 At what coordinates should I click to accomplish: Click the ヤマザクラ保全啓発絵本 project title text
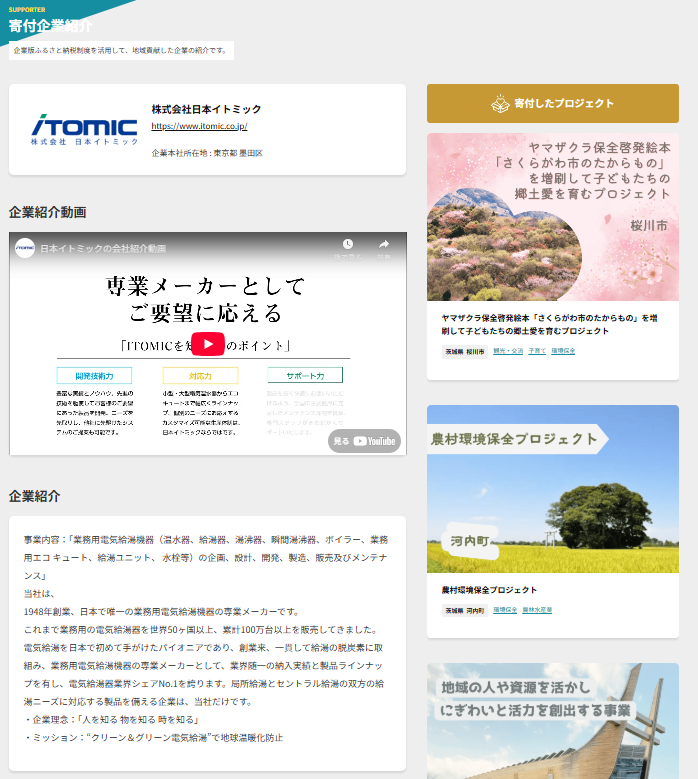(x=548, y=323)
